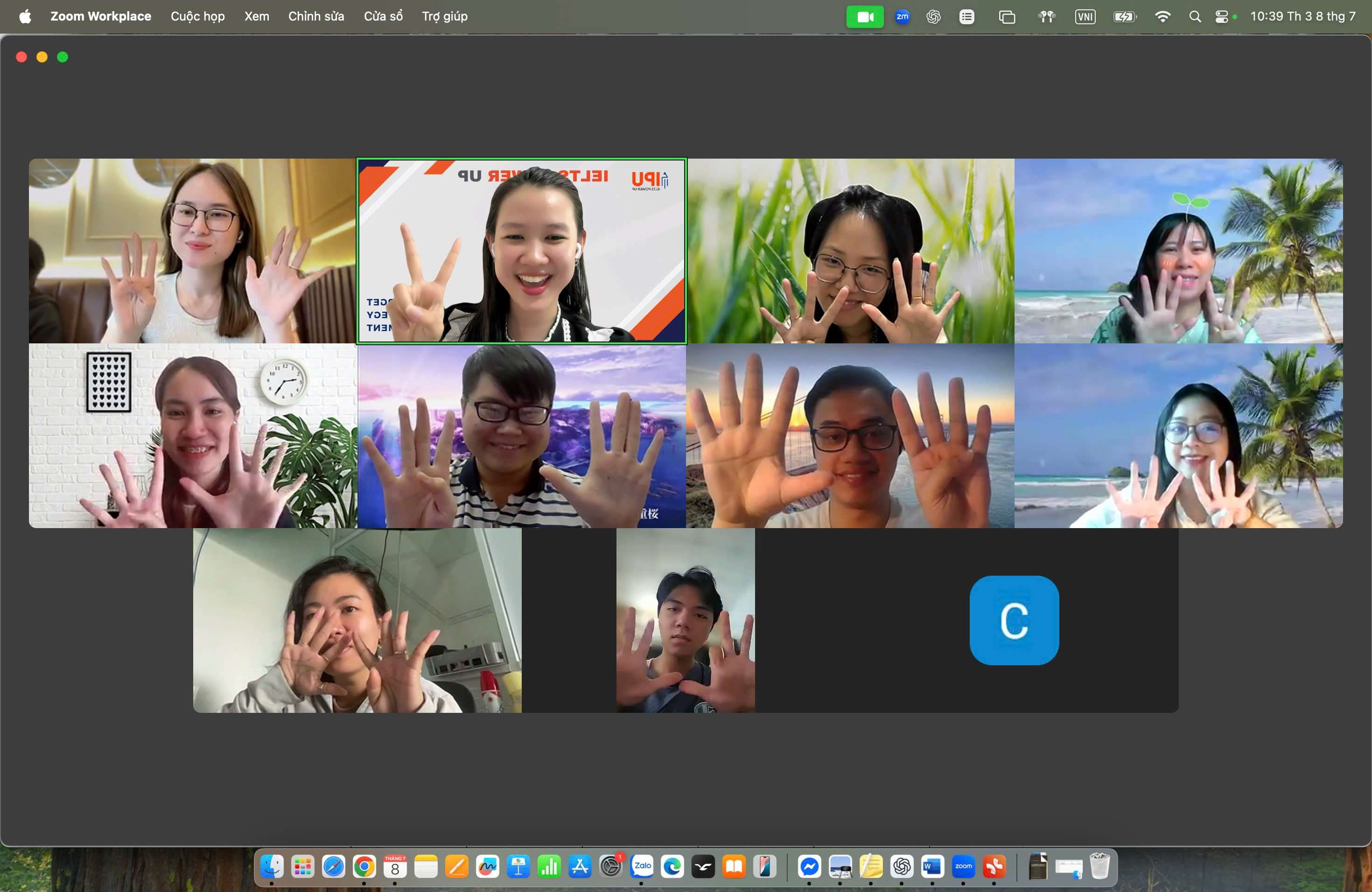Open Keynote from the Dock
1372x892 pixels.
[x=518, y=867]
